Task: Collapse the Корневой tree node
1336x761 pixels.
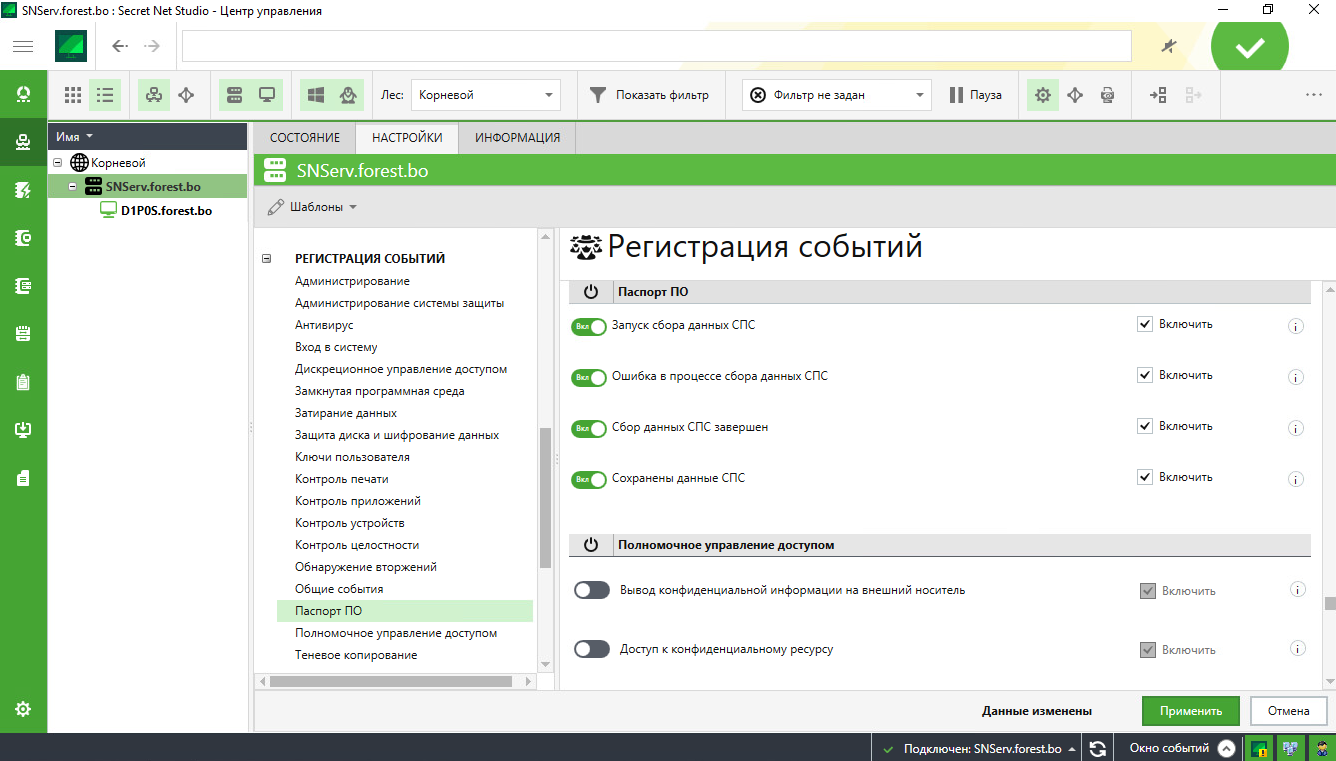Action: [x=58, y=162]
